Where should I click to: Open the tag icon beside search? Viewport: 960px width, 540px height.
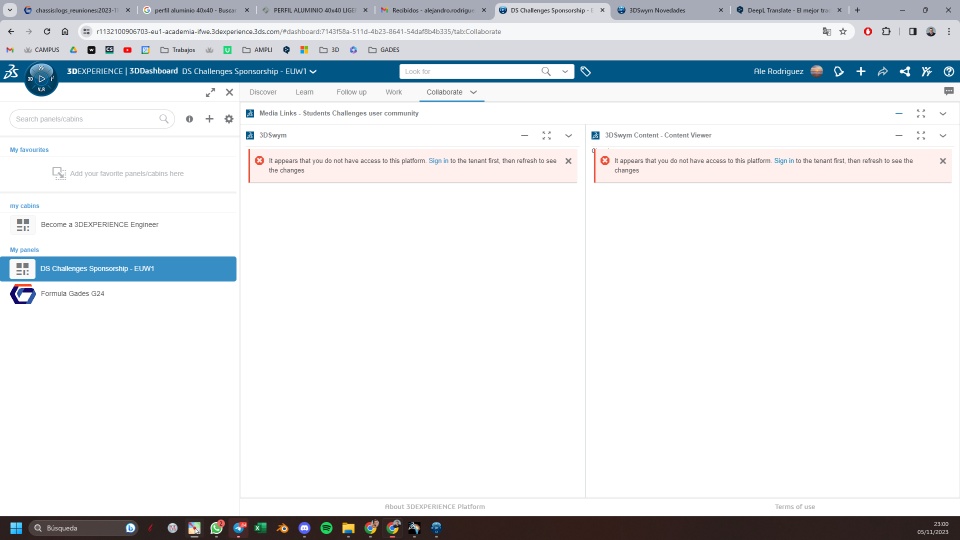pyautogui.click(x=585, y=72)
